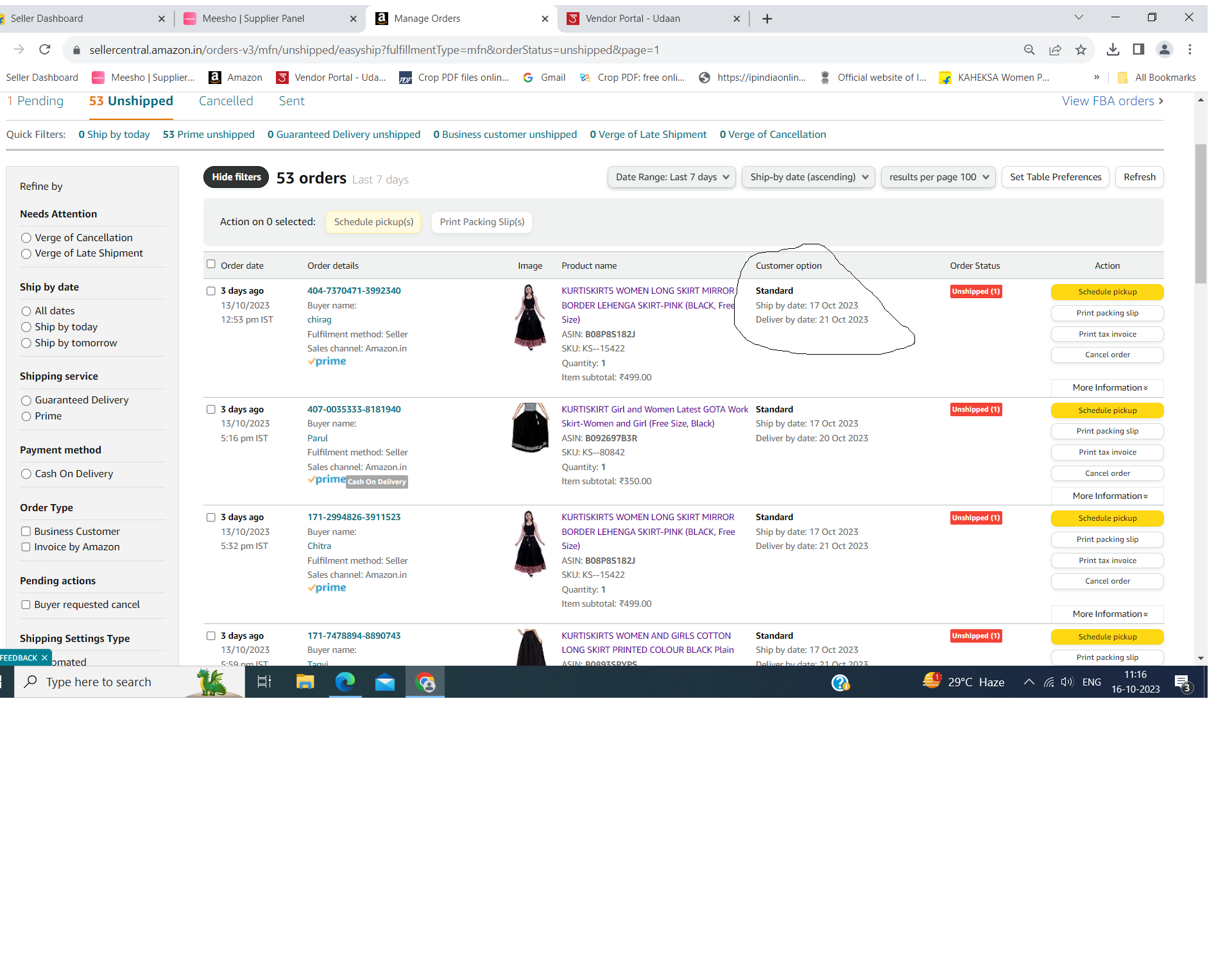Open the notification center icon
The width and height of the screenshot is (1232, 962).
tap(1183, 683)
